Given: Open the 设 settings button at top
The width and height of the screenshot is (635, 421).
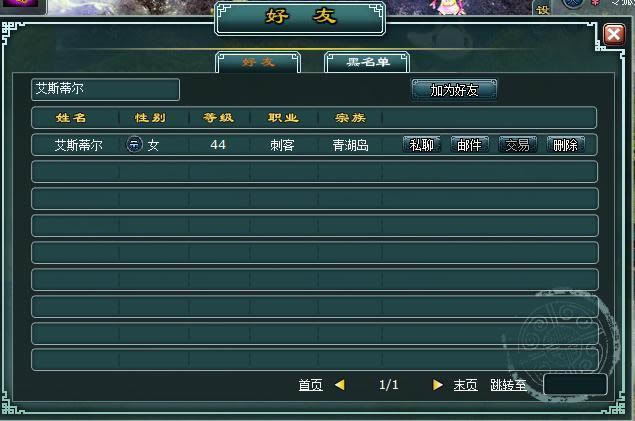Looking at the screenshot, I should [543, 9].
